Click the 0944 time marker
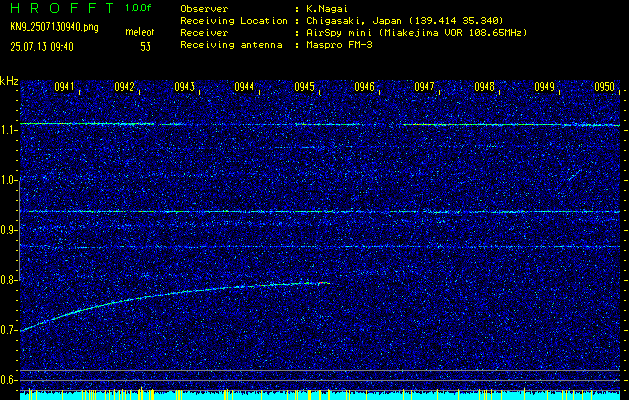The height and width of the screenshot is (400, 629). [x=244, y=87]
